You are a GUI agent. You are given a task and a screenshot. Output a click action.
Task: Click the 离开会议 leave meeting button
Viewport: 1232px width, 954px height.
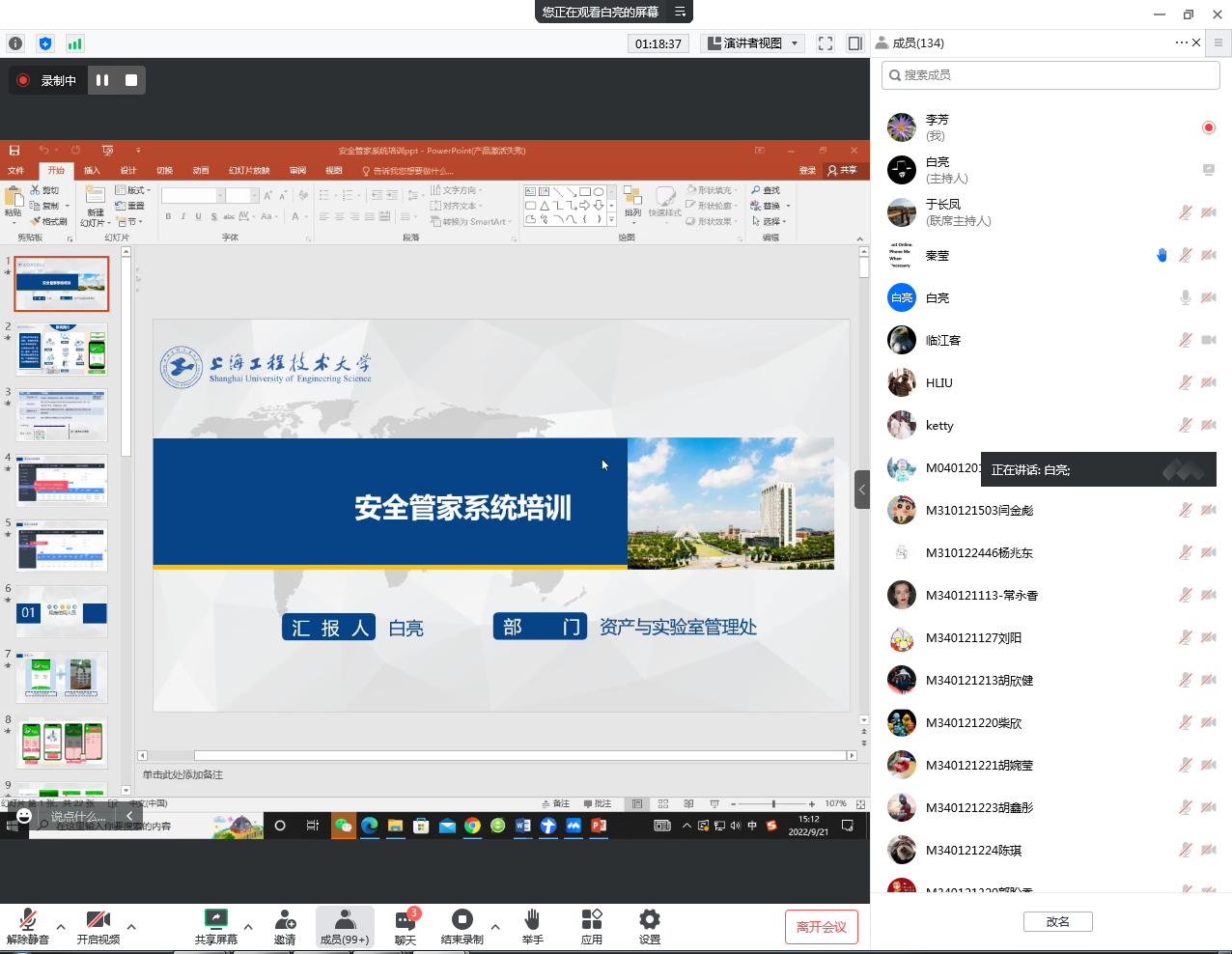[x=822, y=927]
